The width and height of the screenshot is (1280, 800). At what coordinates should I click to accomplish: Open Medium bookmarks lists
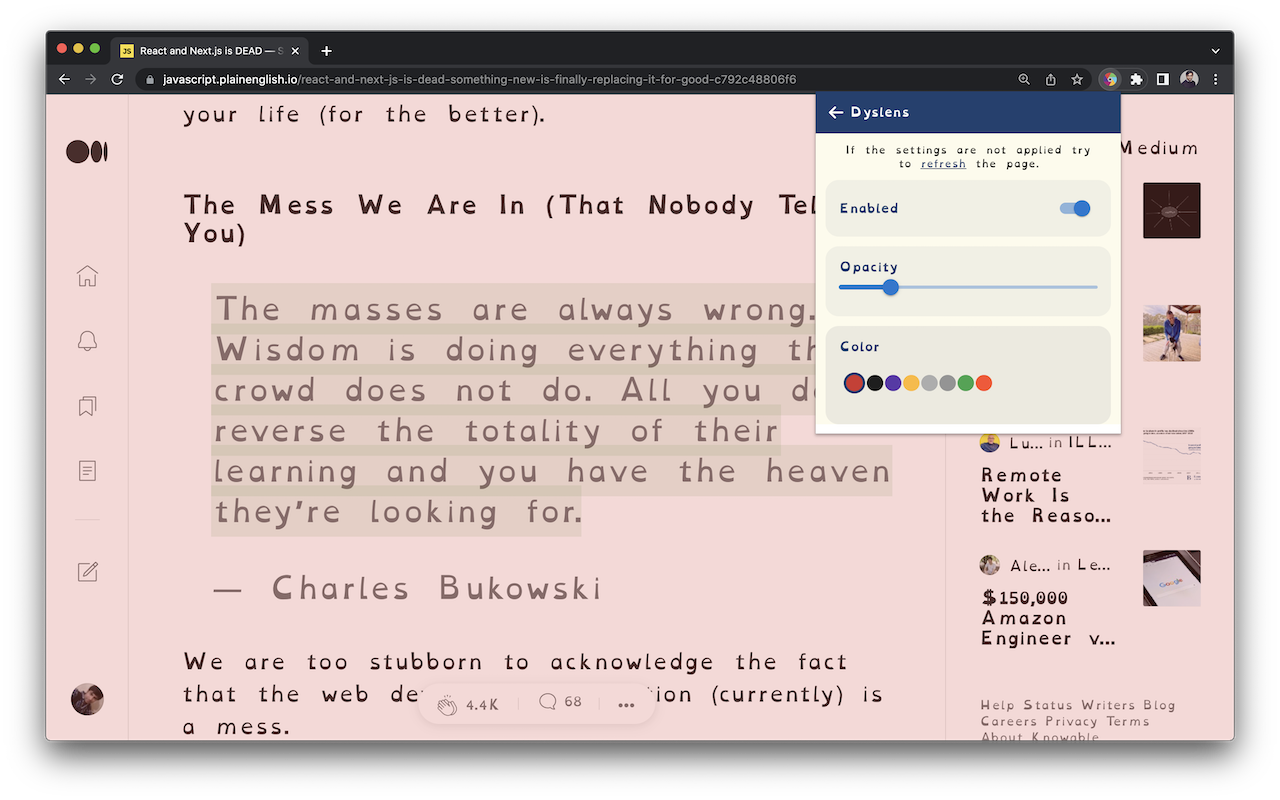[x=87, y=406]
